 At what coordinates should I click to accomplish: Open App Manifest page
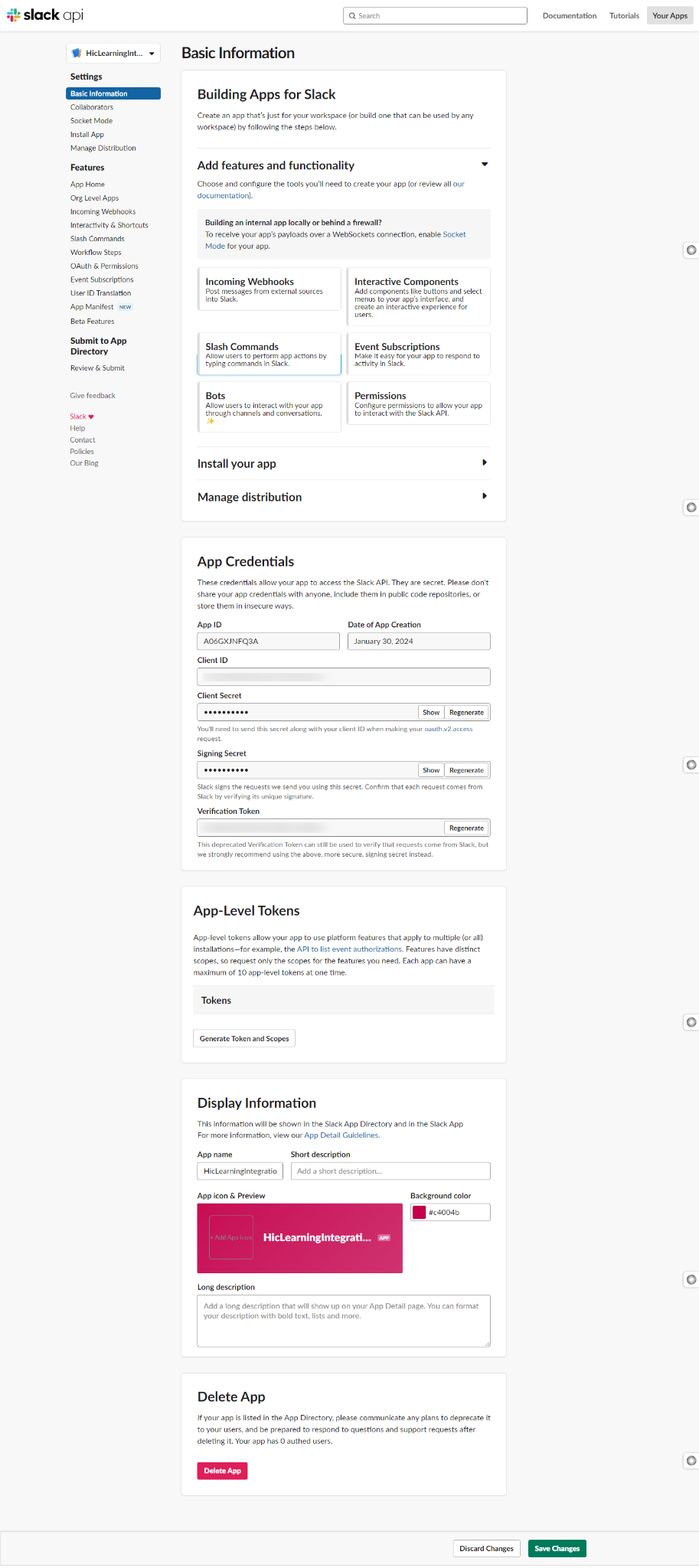[92, 307]
